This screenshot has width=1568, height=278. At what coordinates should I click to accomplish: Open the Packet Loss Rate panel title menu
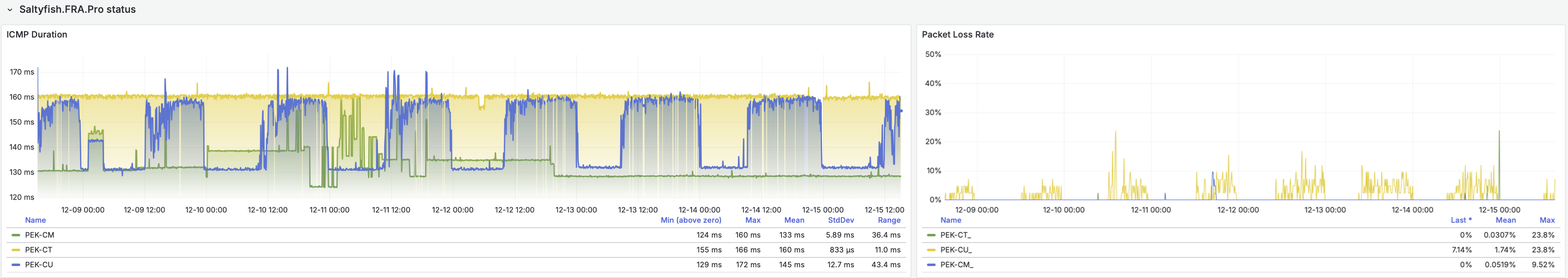[x=957, y=35]
